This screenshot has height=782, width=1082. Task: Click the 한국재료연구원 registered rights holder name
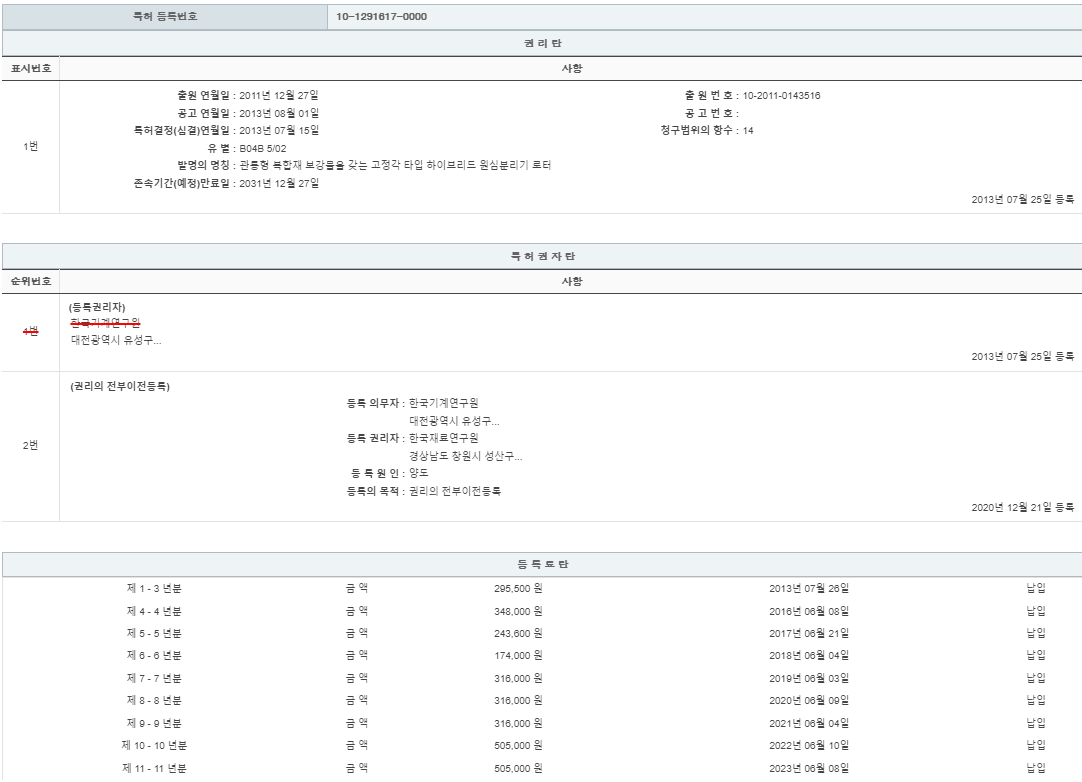(444, 439)
